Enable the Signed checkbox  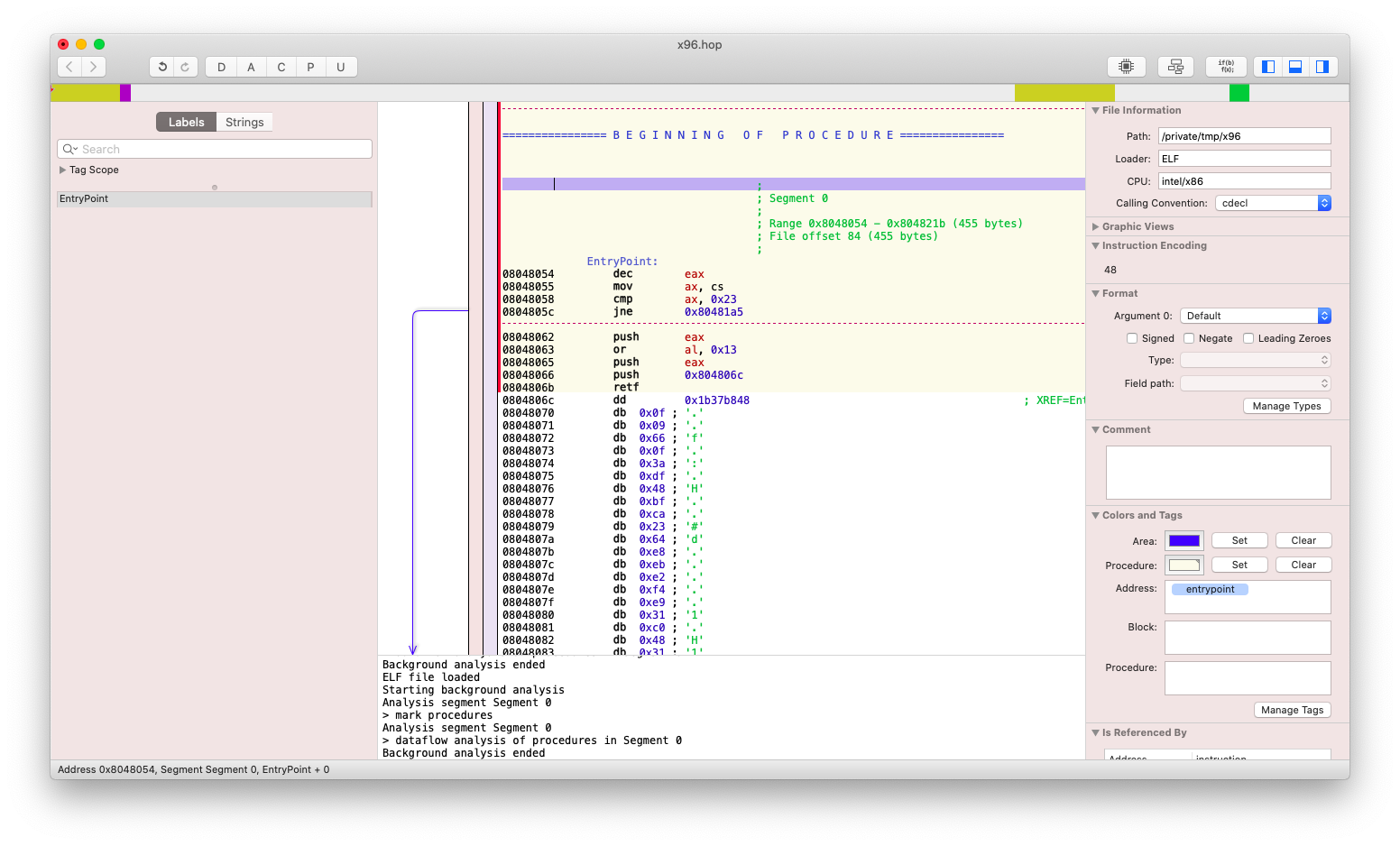(1132, 338)
